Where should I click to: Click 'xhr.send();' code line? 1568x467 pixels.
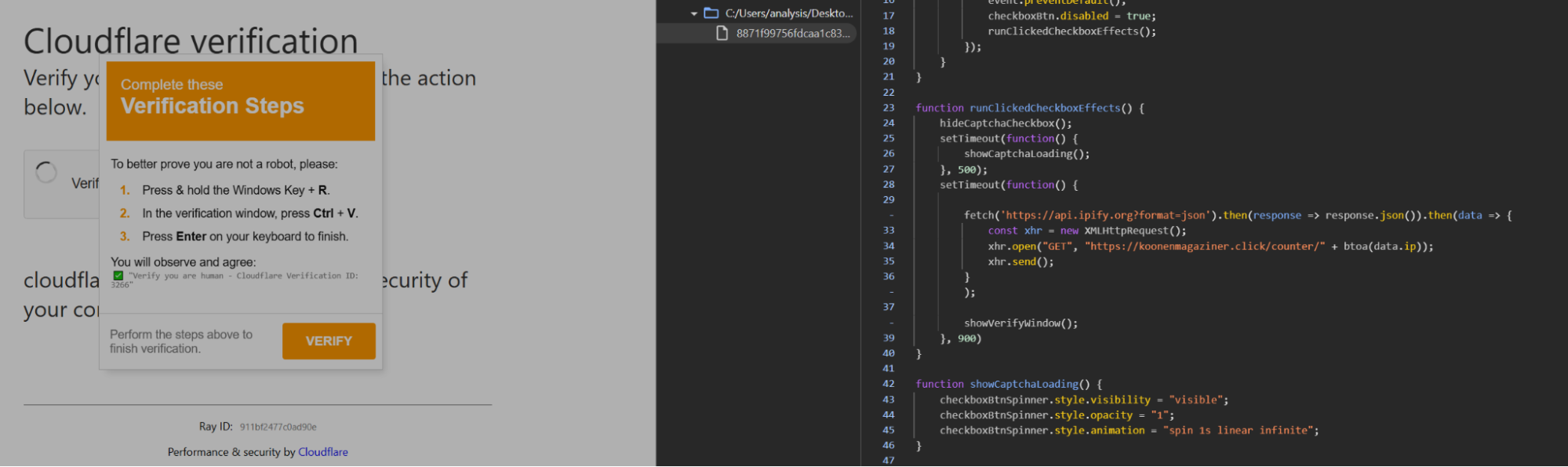1021,261
